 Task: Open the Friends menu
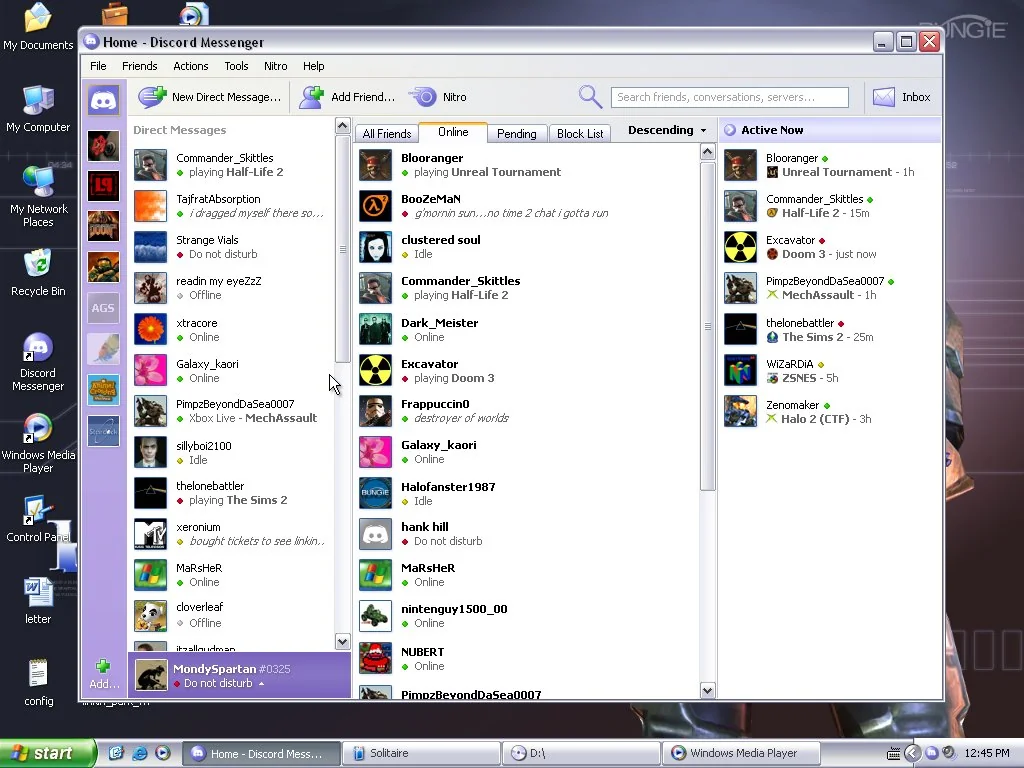pos(139,66)
